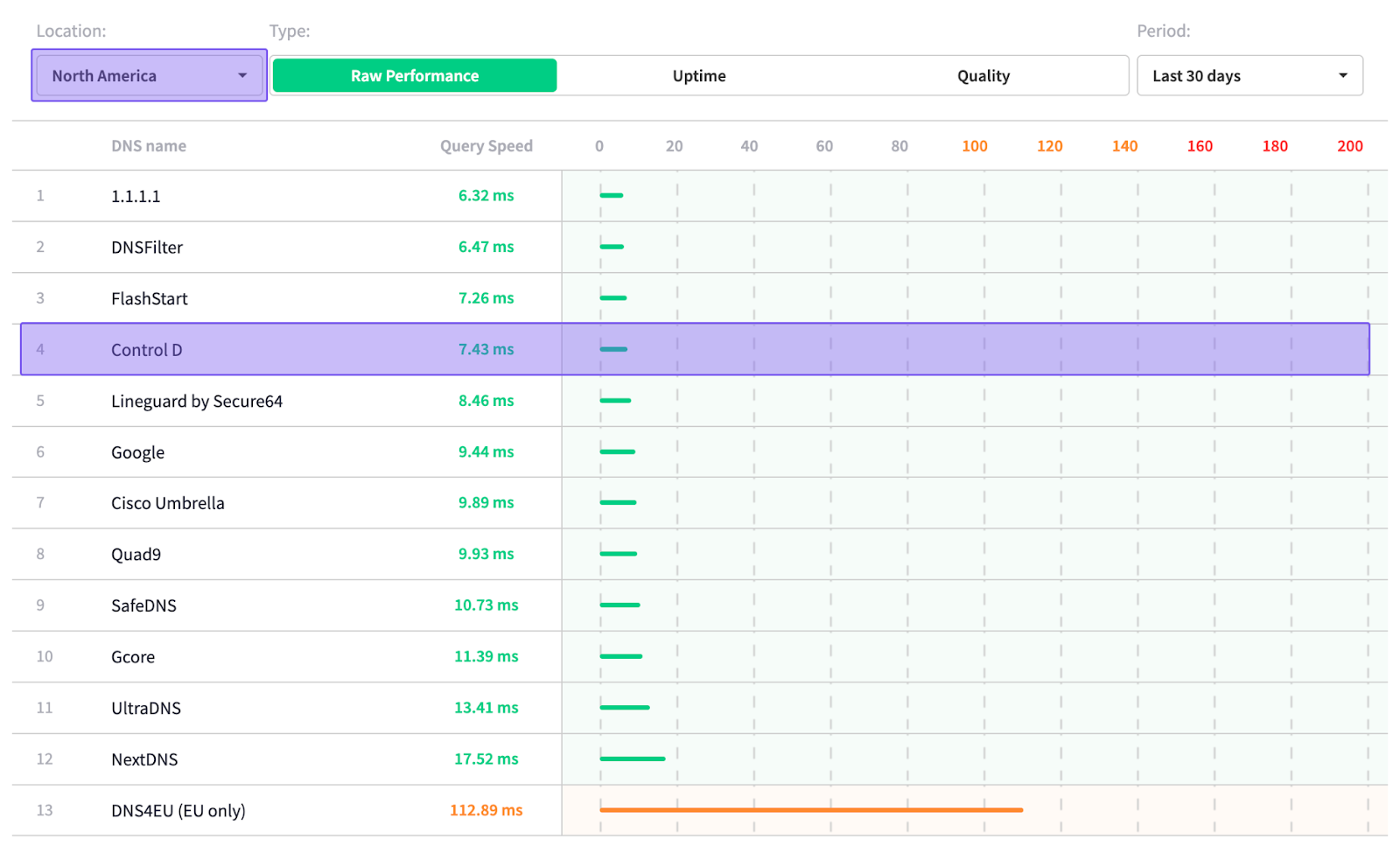Select the highlighted Control D row
The image size is (1400, 846).
pyautogui.click(x=147, y=350)
